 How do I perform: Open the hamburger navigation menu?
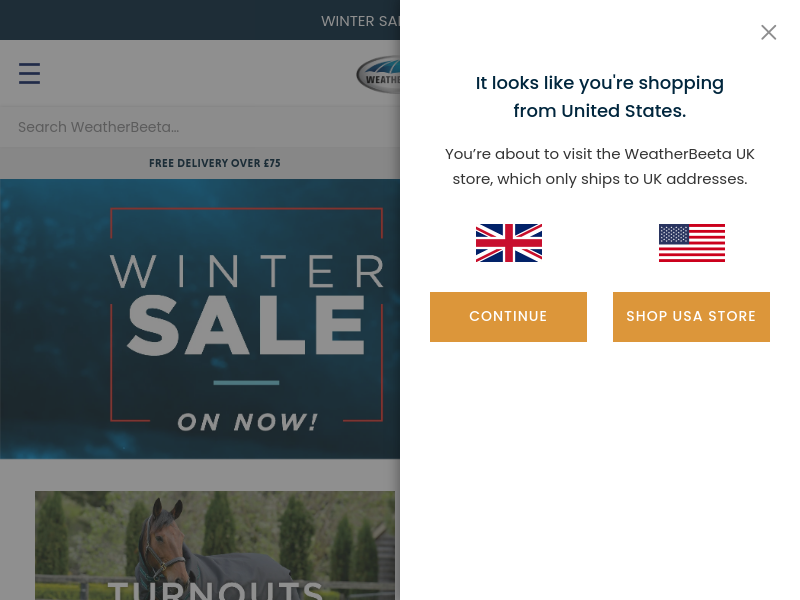coord(29,73)
